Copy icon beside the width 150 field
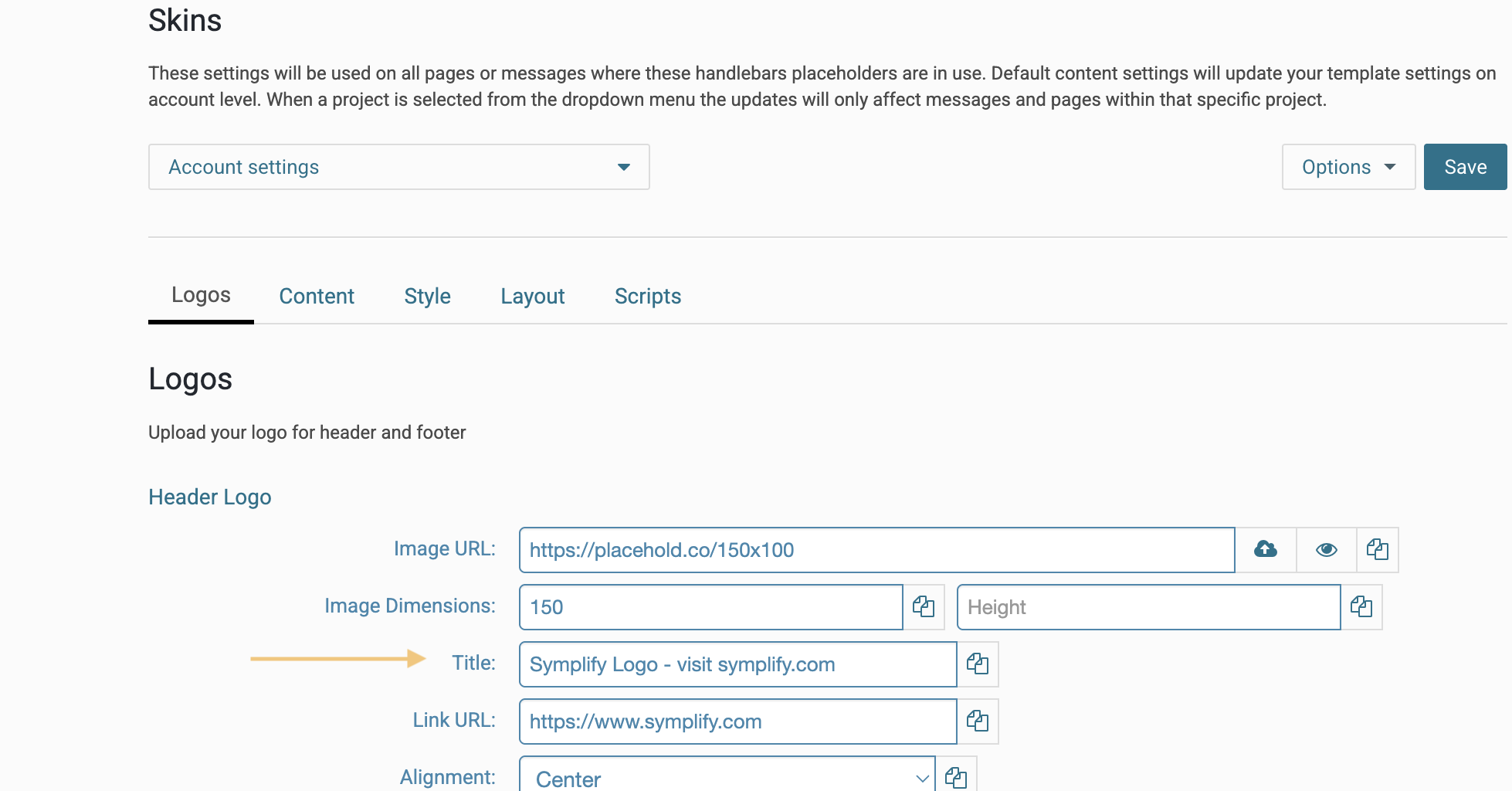 point(923,606)
